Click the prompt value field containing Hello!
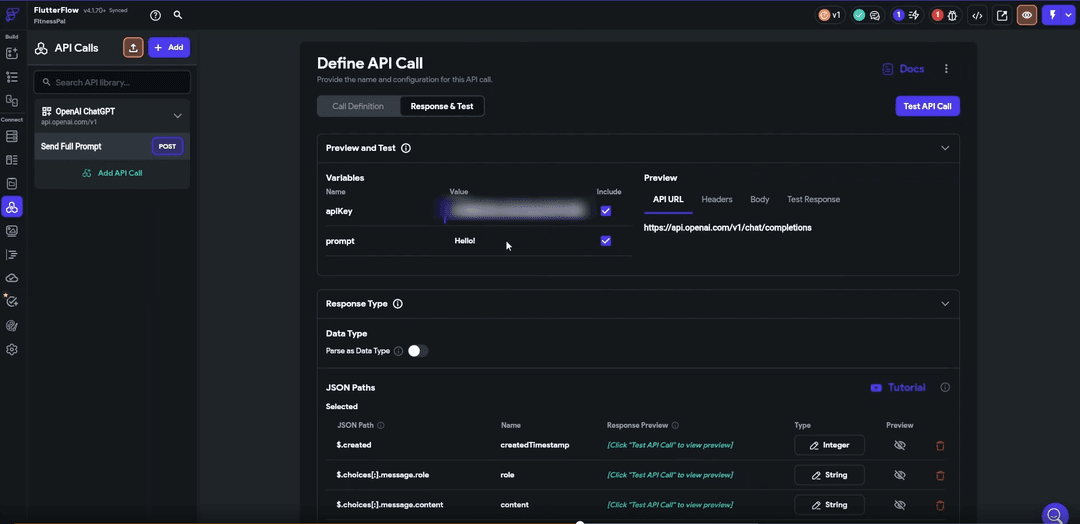This screenshot has width=1080, height=524. [x=518, y=241]
